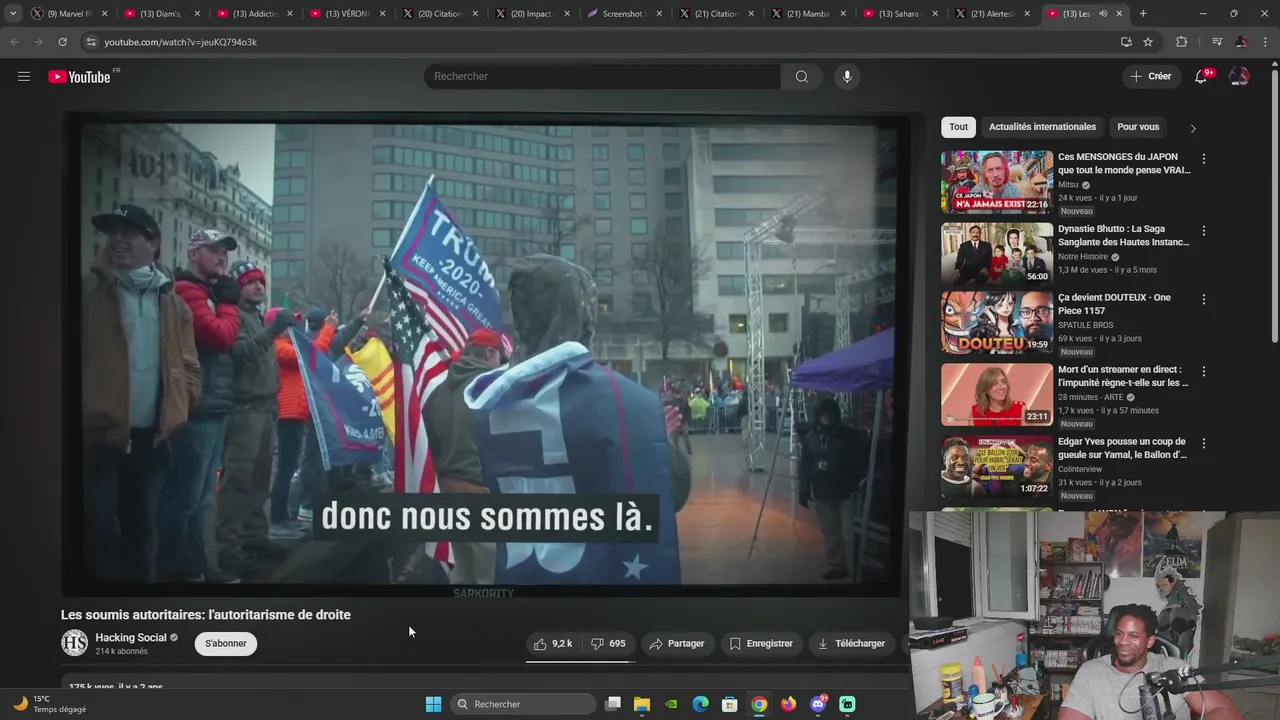Like the video with 9,2 k thumbs-up
The height and width of the screenshot is (720, 1280).
coord(553,643)
